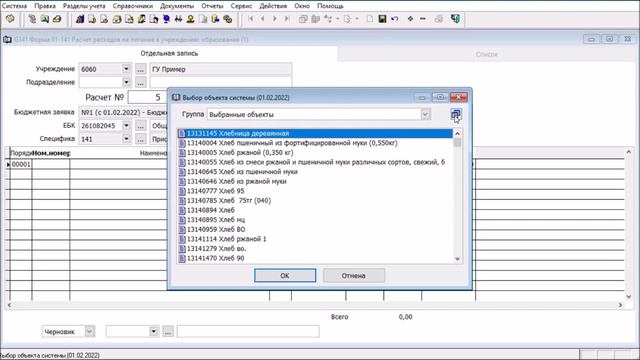
Task: Switch to the Список tab
Action: pos(487,54)
